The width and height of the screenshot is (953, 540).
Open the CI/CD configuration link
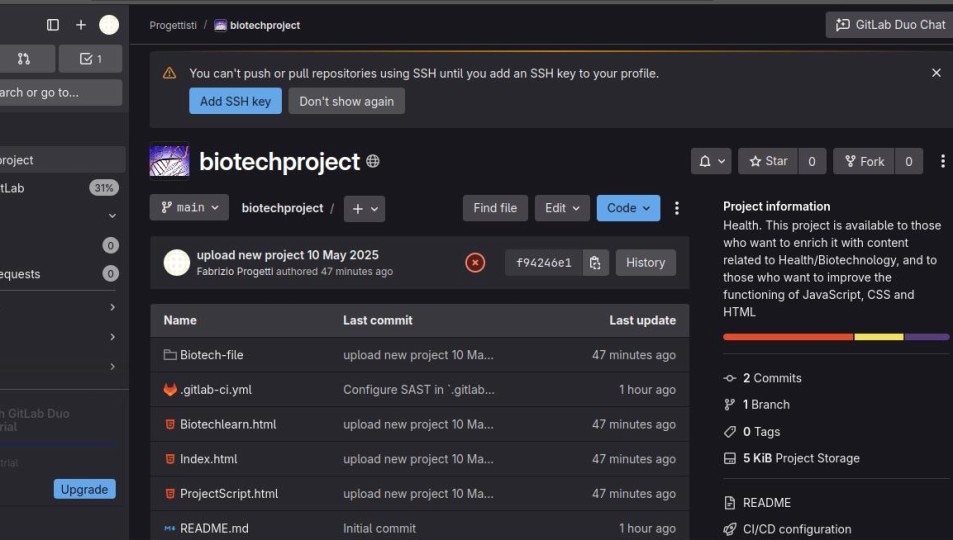(797, 529)
